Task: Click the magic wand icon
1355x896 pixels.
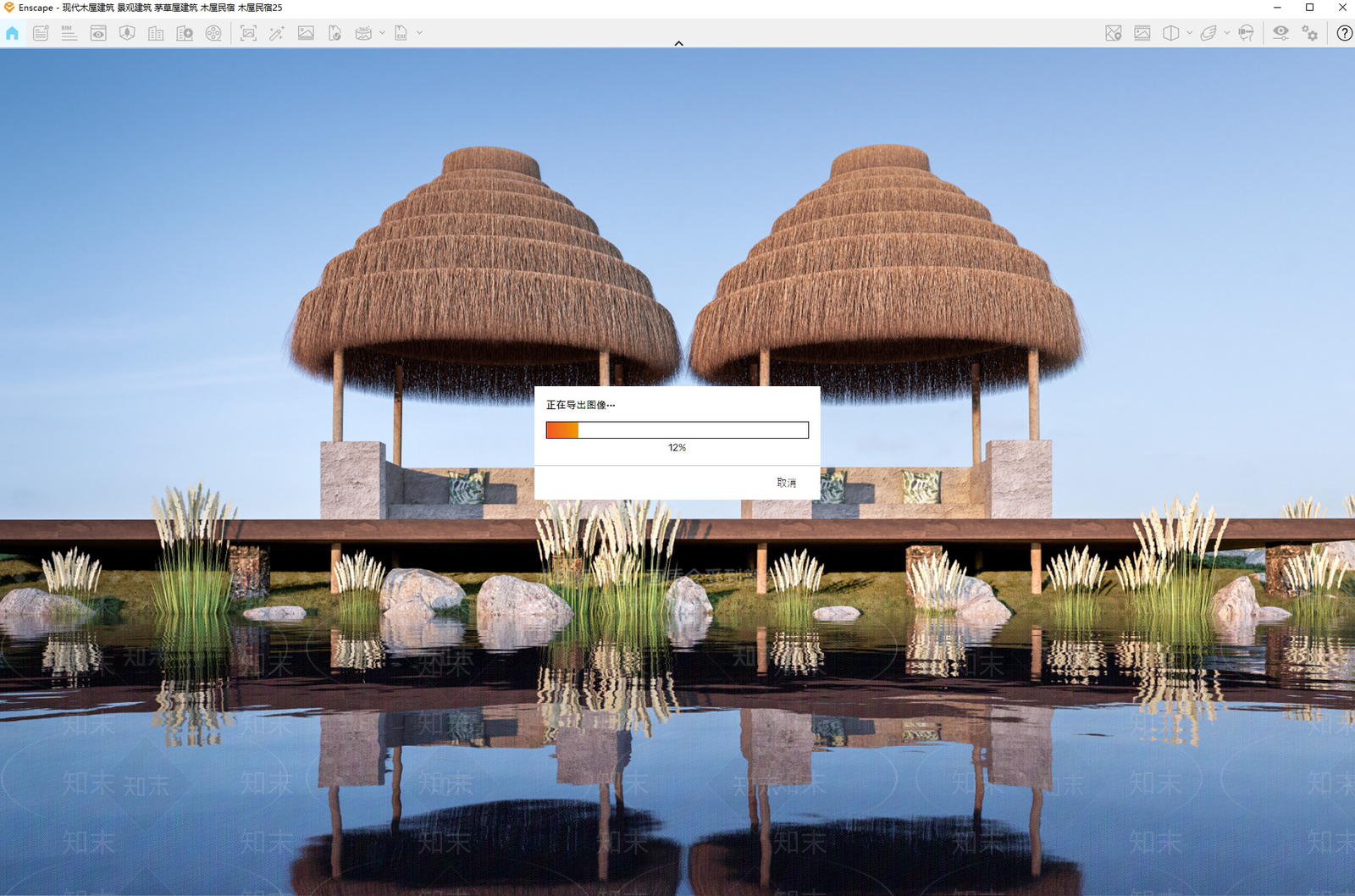Action: pos(277,33)
